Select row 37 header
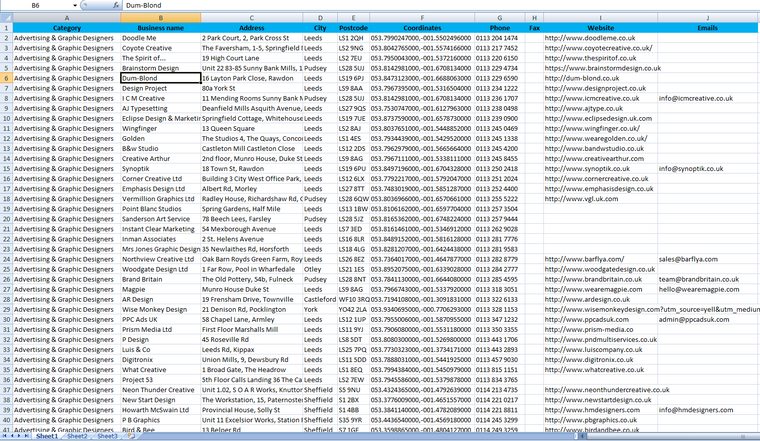The height and width of the screenshot is (441, 760). click(x=6, y=390)
